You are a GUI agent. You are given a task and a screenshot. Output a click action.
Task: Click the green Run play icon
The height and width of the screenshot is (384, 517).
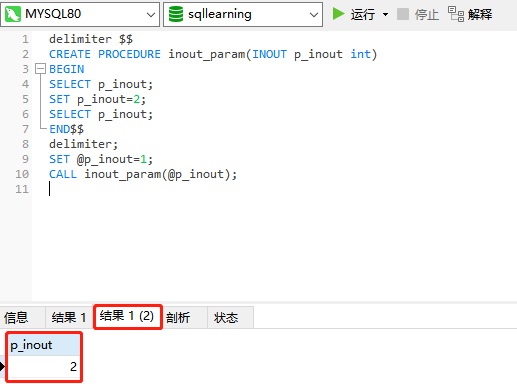tap(338, 14)
